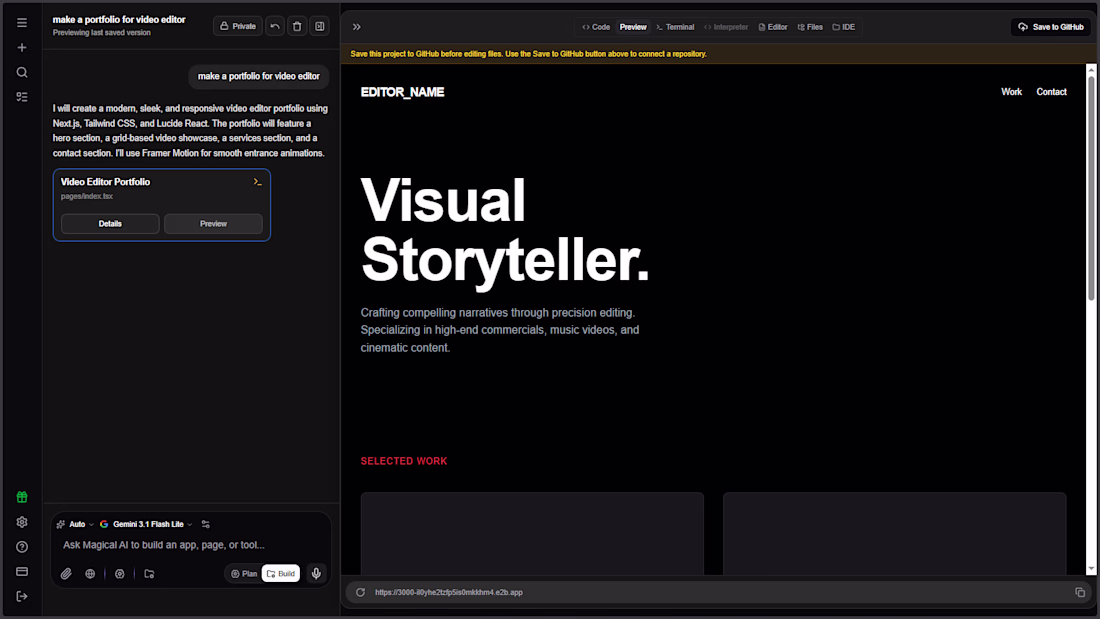
Task: Switch to the Code tab
Action: [596, 27]
